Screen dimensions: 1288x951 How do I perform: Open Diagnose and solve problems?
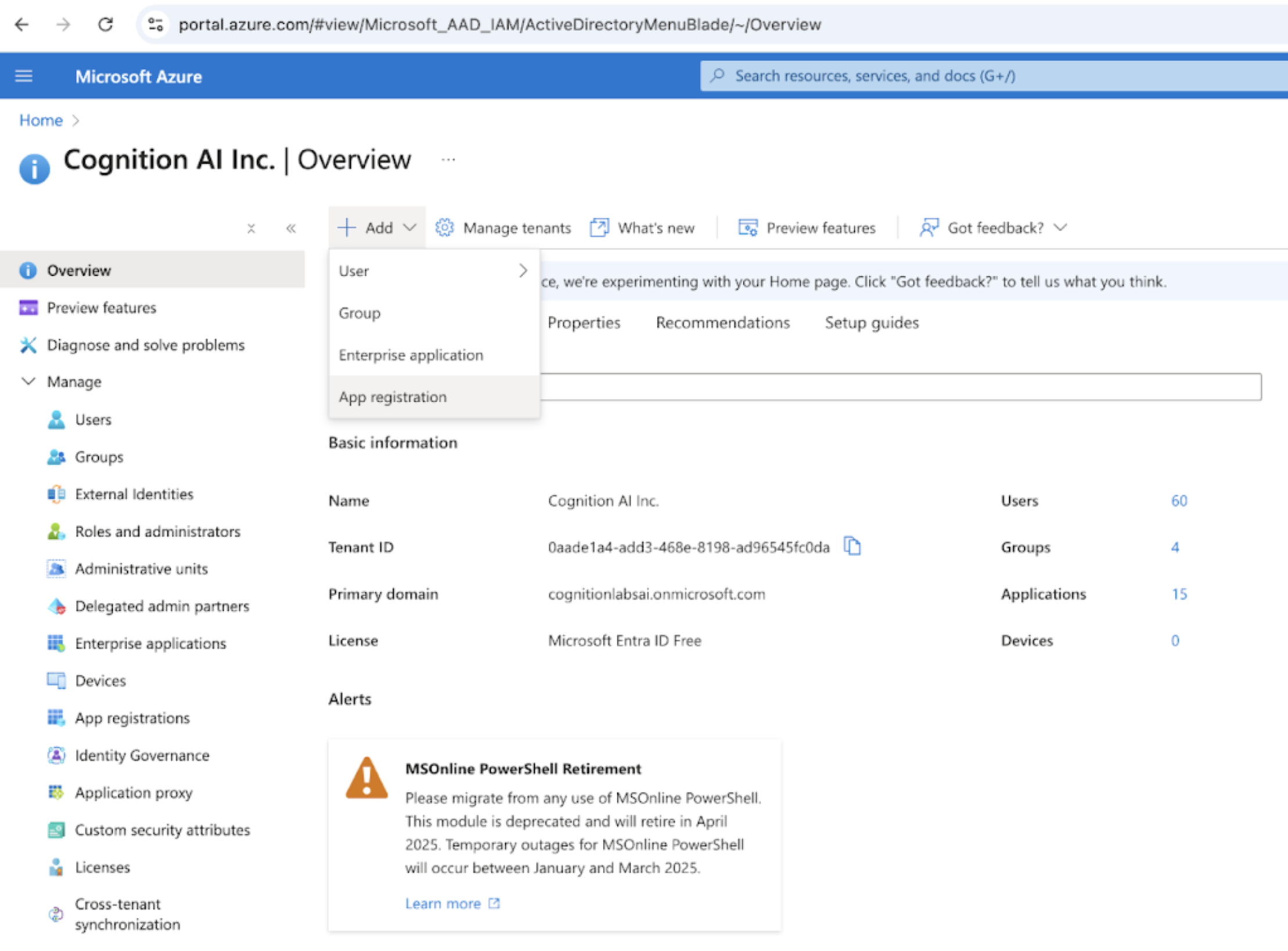click(x=145, y=345)
